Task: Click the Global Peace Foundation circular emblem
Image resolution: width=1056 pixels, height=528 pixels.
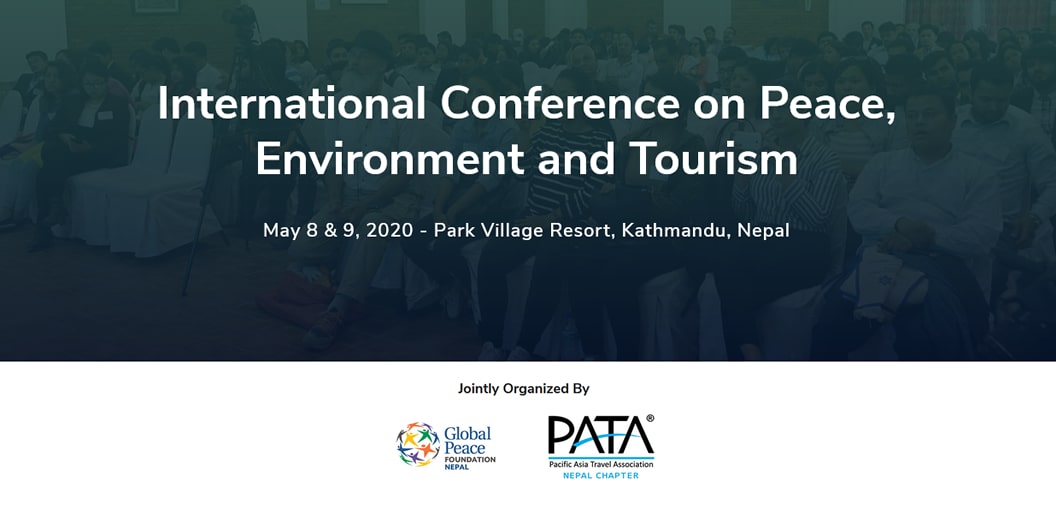Action: point(418,444)
